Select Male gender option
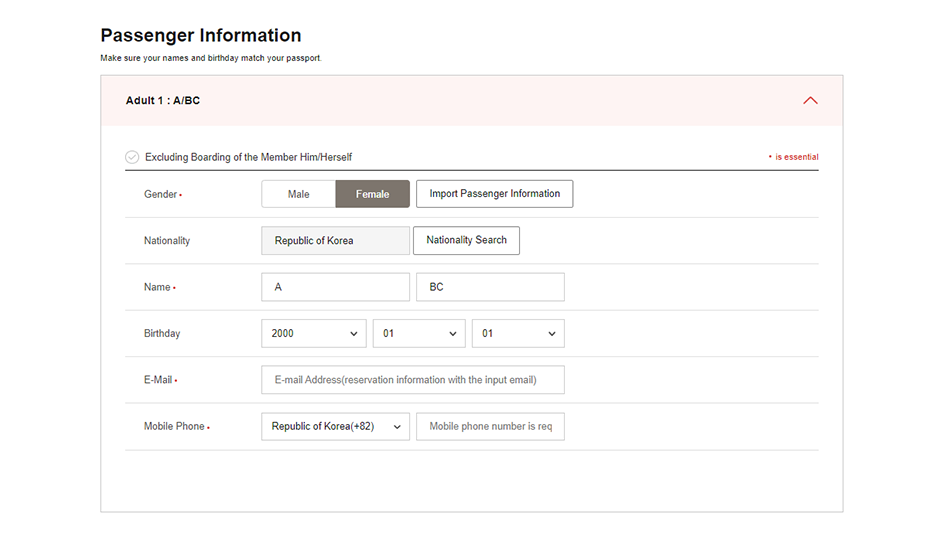938x537 pixels. click(x=298, y=194)
